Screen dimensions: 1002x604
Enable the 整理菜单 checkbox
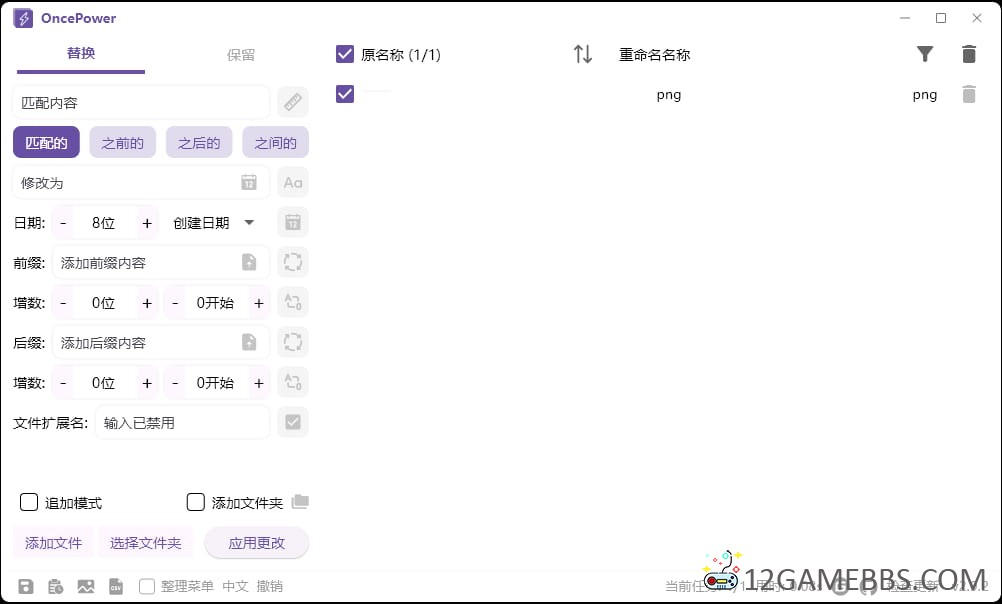coord(146,587)
